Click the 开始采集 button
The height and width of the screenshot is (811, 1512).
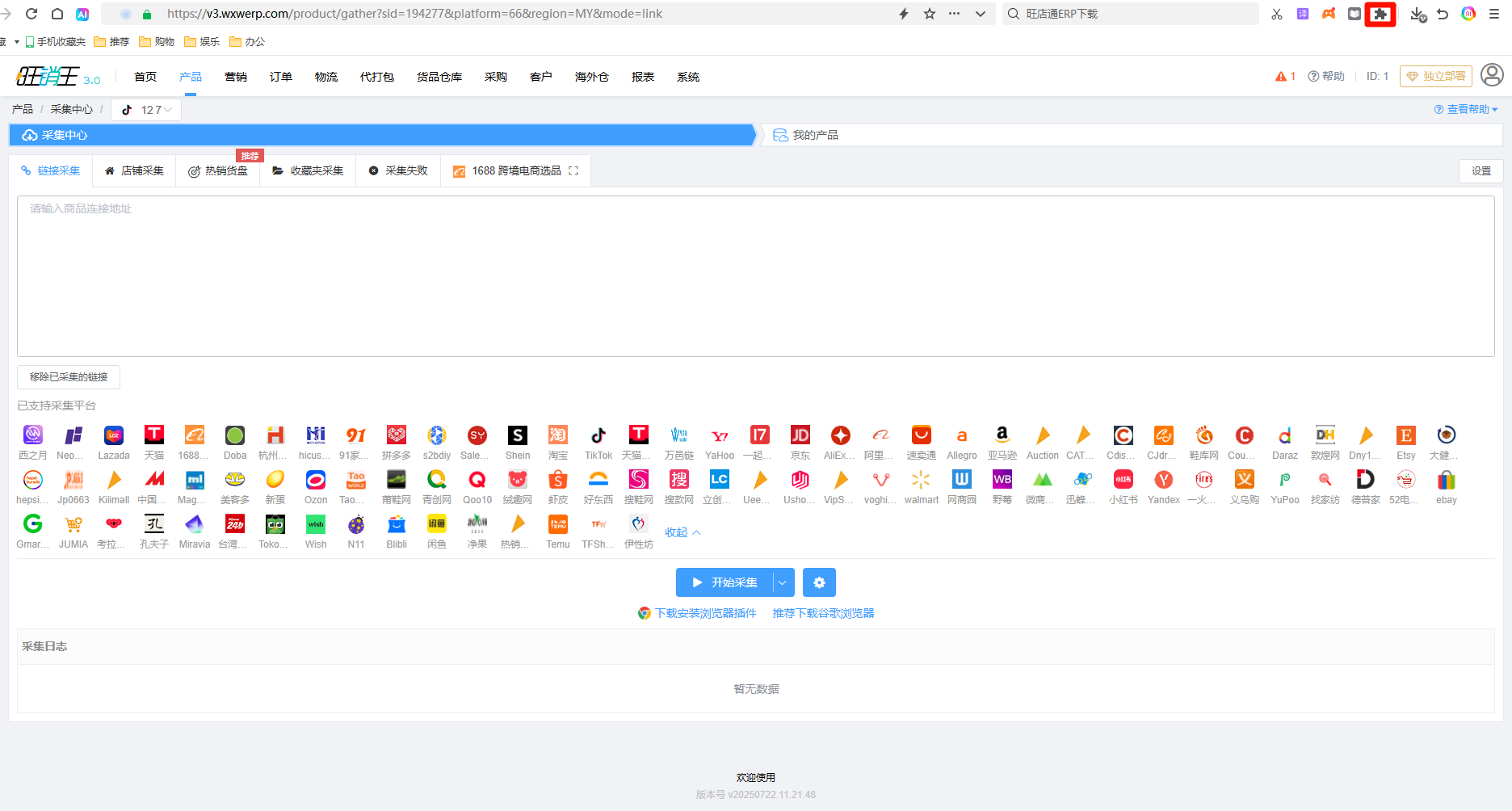click(x=725, y=582)
